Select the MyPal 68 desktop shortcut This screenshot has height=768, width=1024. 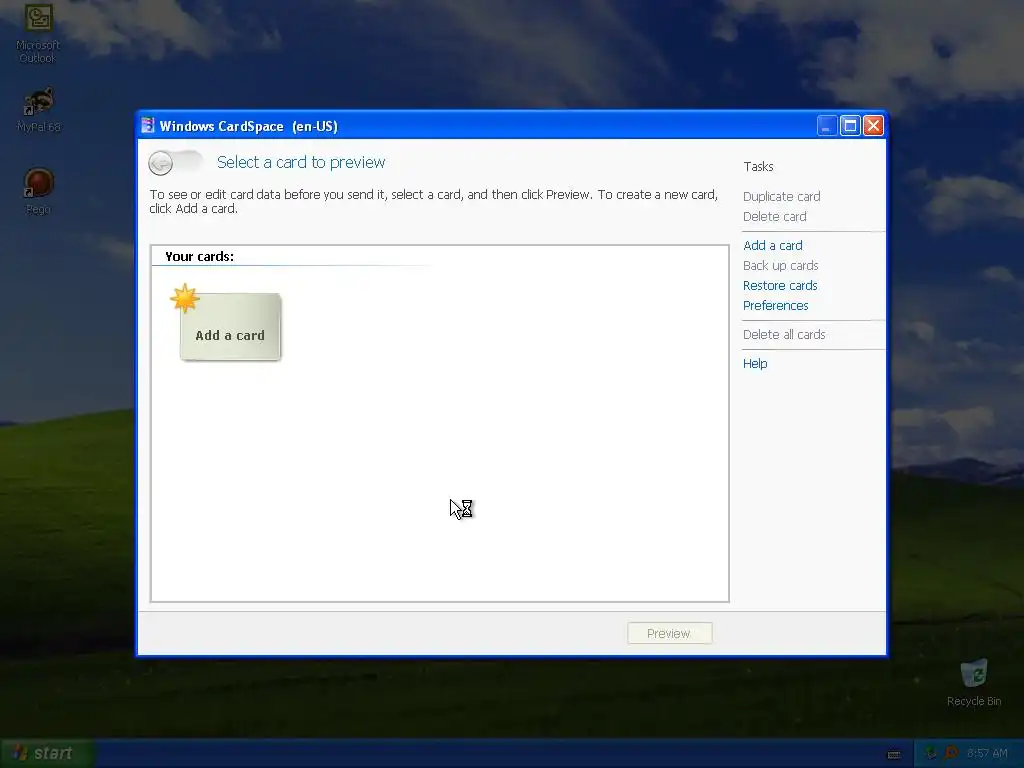(39, 110)
